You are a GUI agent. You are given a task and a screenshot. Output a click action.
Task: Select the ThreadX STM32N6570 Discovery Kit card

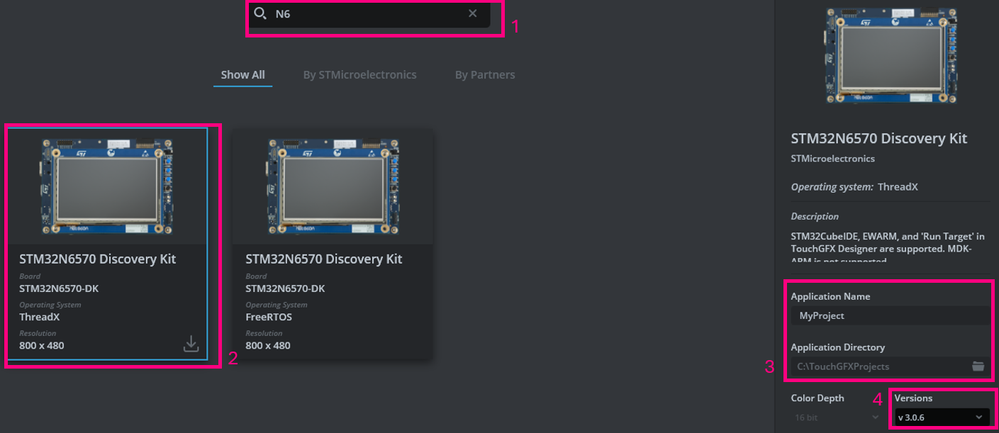[107, 243]
